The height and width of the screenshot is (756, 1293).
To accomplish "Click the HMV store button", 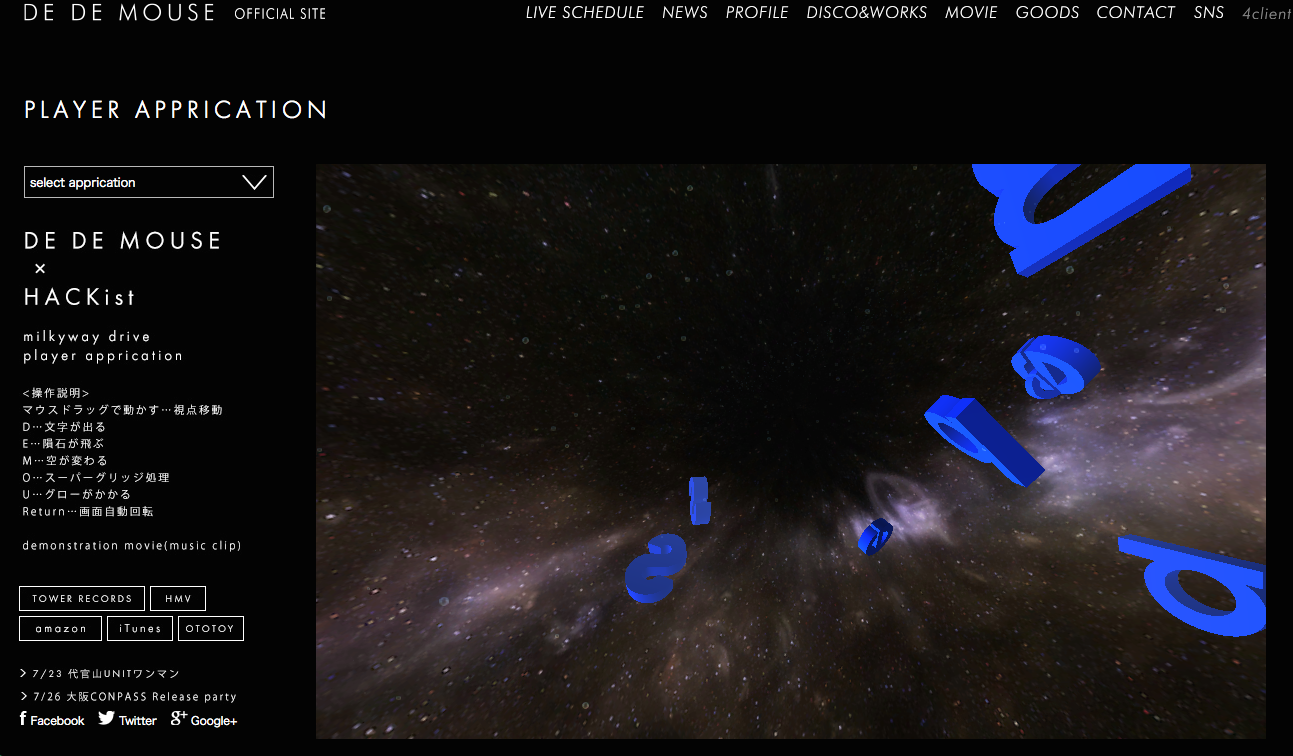I will coord(178,598).
